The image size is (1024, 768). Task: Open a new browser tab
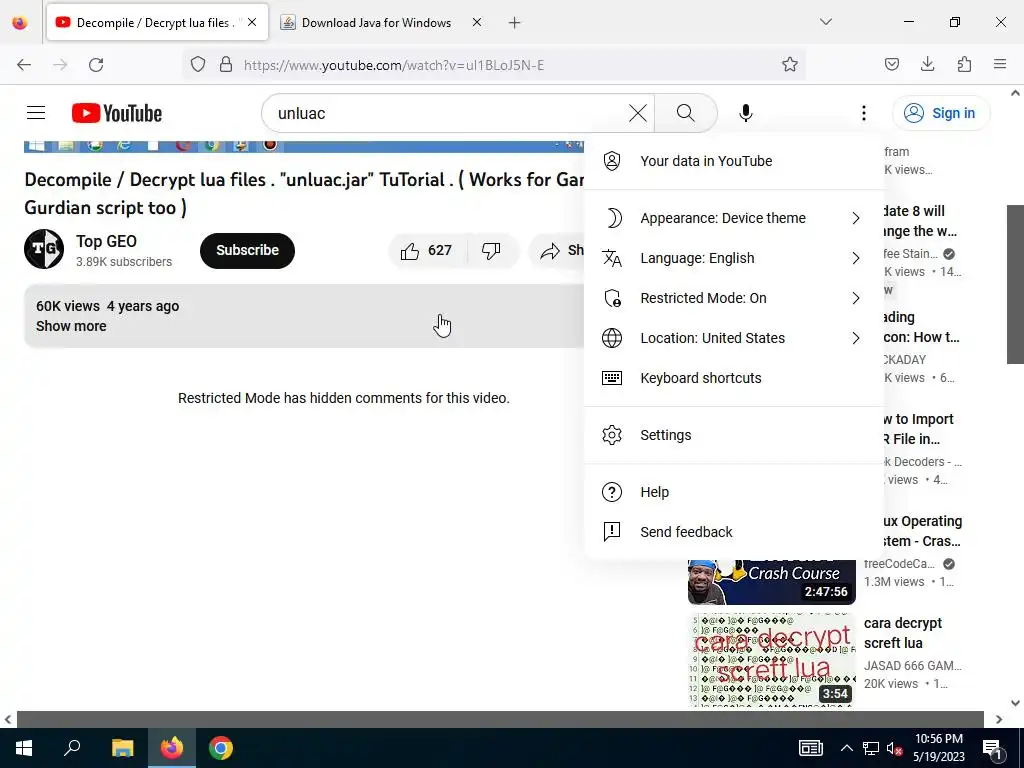point(515,23)
